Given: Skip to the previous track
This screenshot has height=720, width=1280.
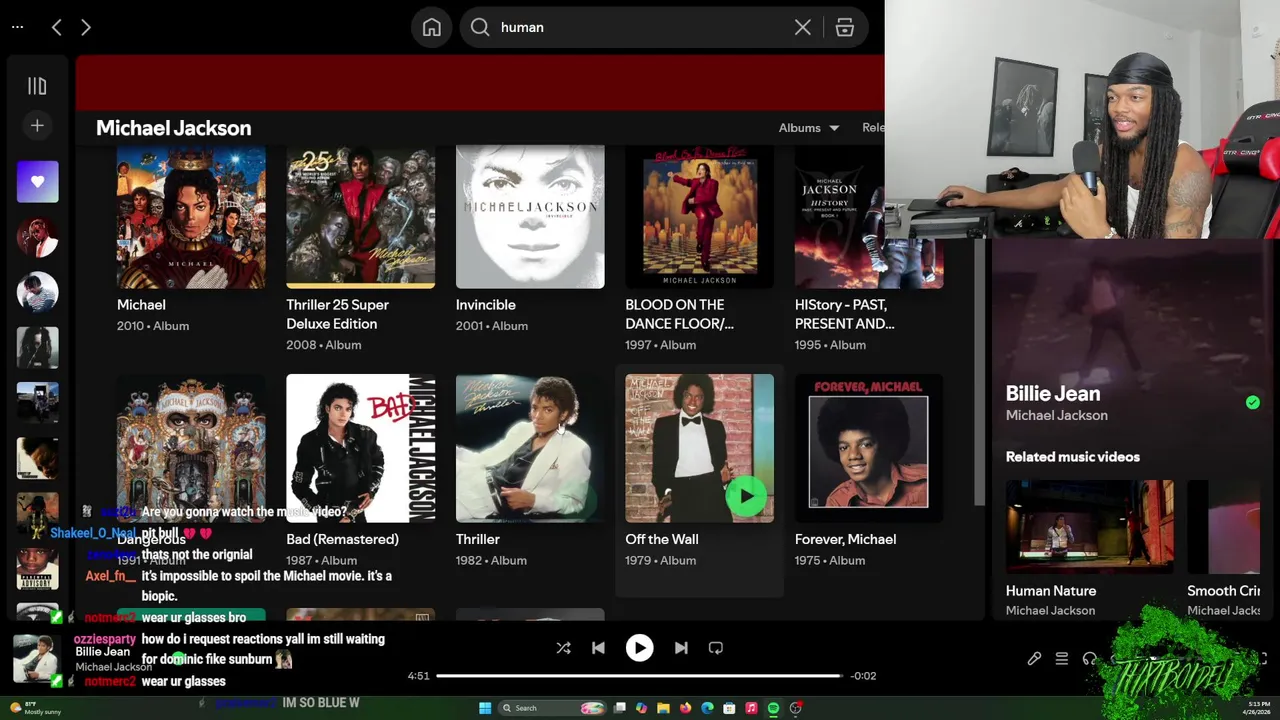Looking at the screenshot, I should [598, 648].
